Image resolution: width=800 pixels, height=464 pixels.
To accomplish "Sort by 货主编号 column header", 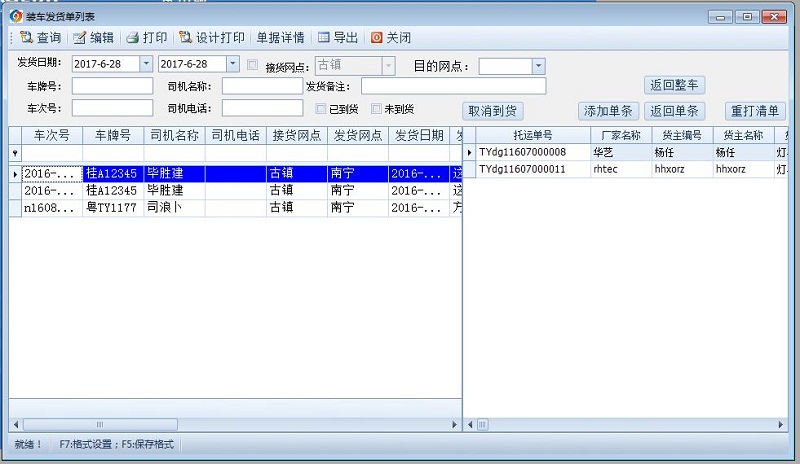I will (x=682, y=135).
